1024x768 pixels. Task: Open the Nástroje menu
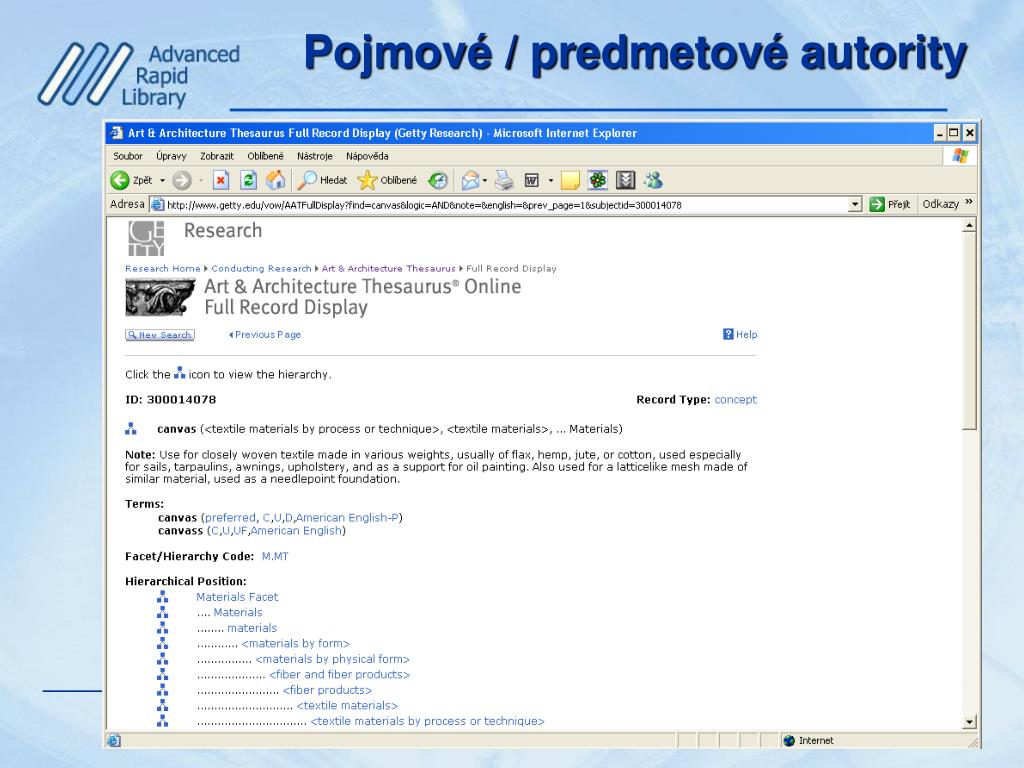coord(315,156)
